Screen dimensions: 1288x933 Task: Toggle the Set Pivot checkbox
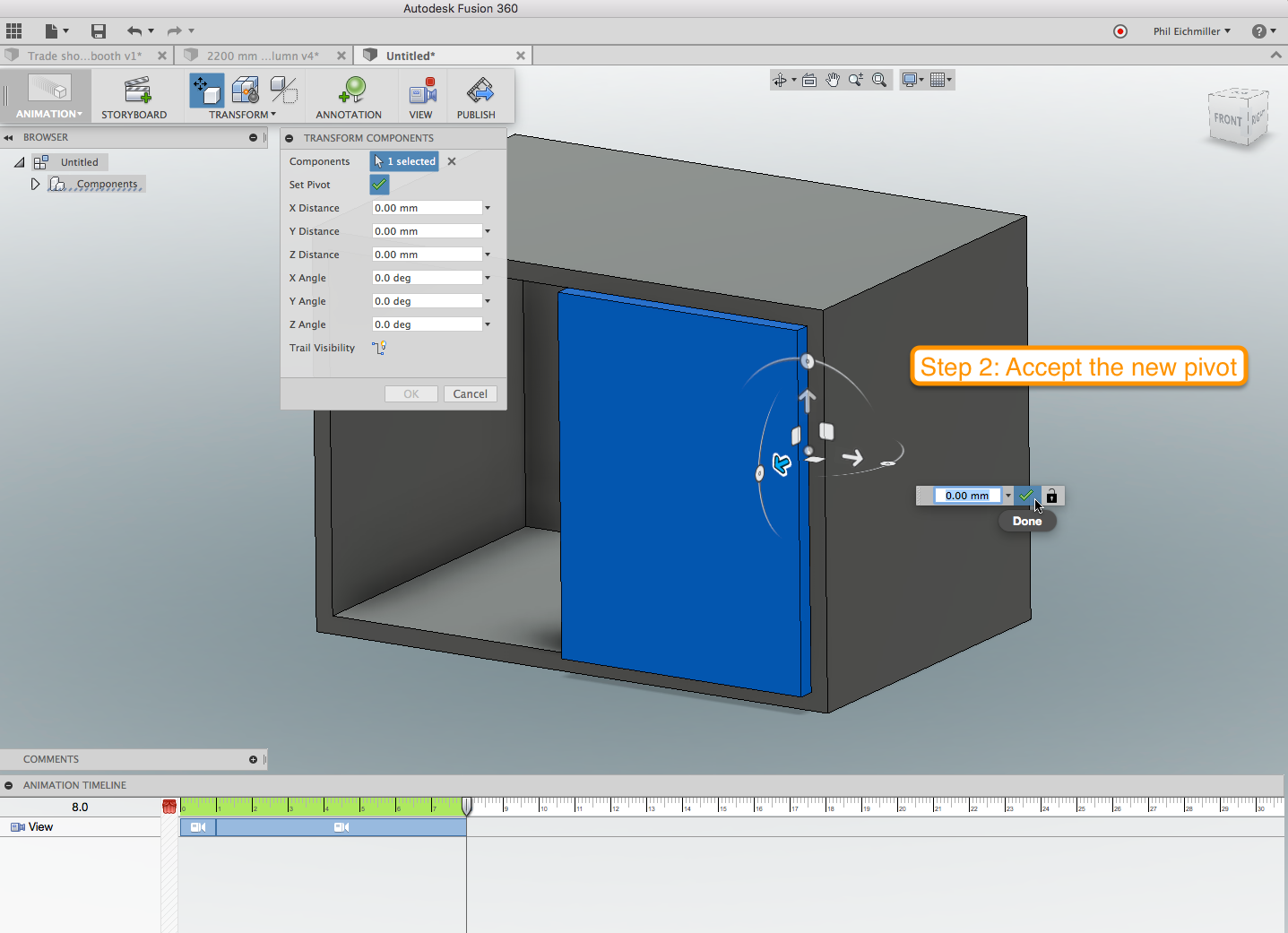click(x=380, y=185)
